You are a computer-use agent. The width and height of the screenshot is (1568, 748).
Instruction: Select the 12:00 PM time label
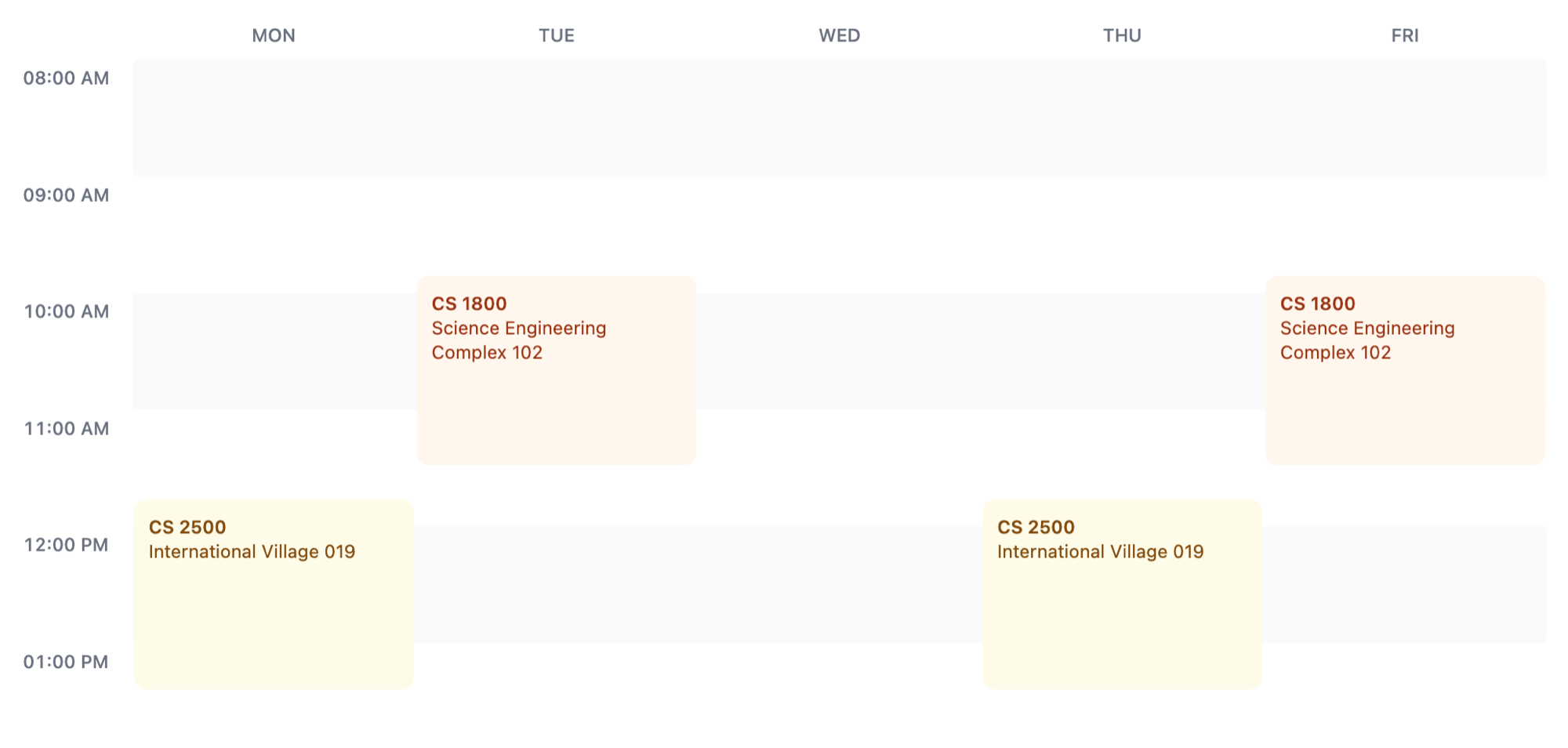(66, 544)
